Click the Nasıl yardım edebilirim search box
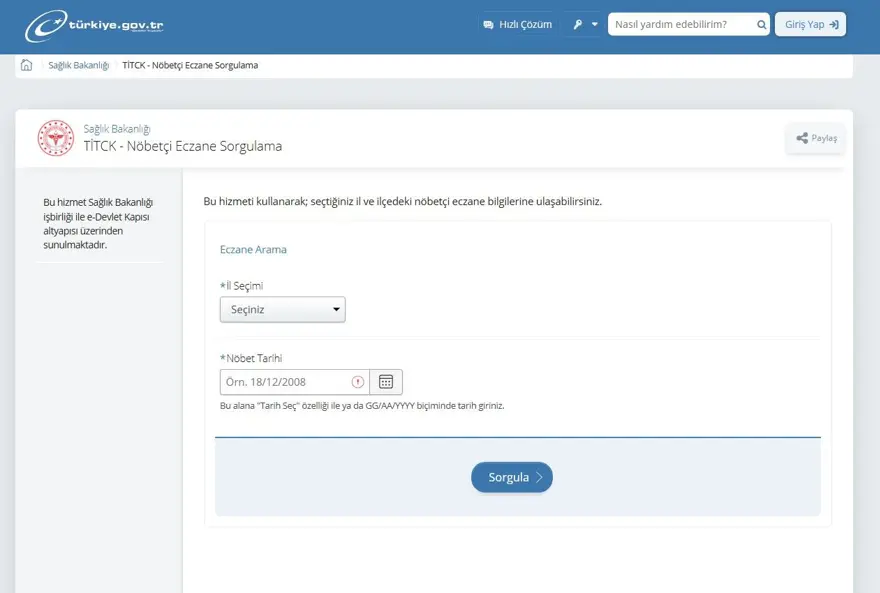 point(680,22)
